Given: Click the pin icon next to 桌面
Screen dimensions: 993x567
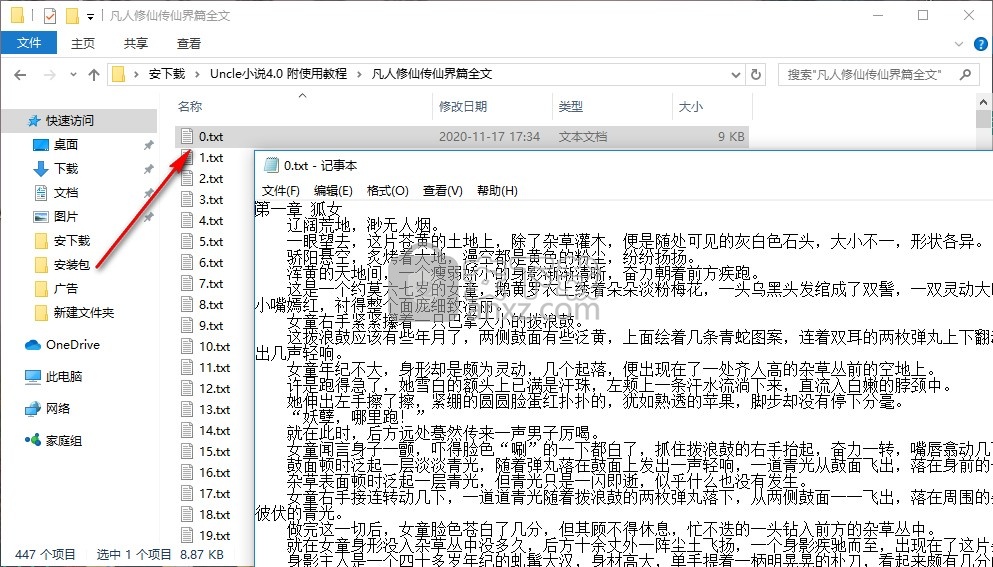Looking at the screenshot, I should coord(148,145).
